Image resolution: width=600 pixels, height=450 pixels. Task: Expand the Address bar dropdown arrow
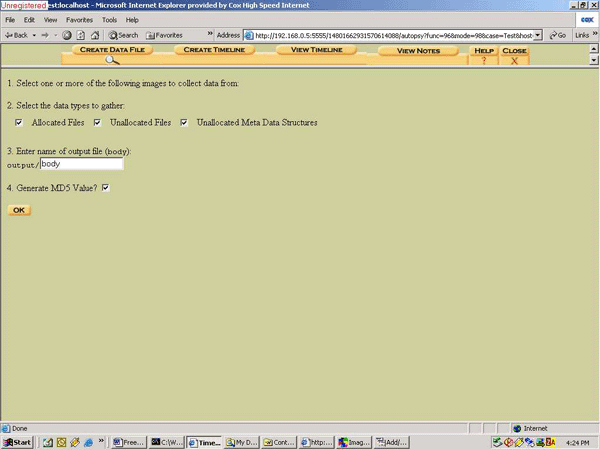[538, 35]
